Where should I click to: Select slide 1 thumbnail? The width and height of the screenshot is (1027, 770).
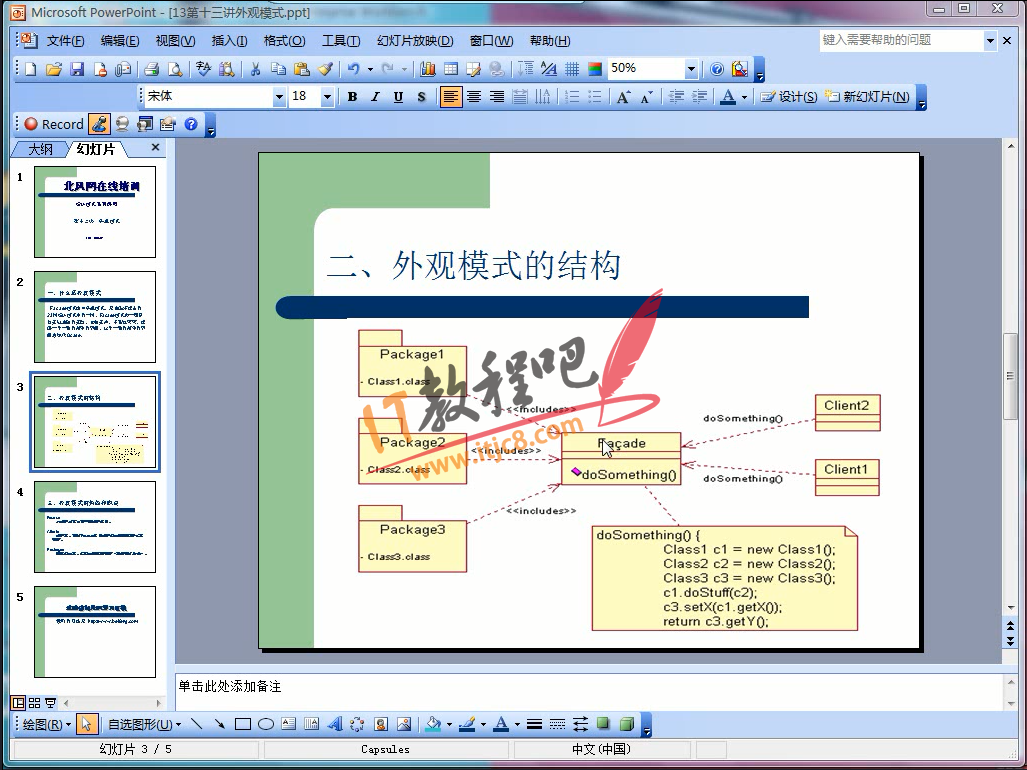tap(95, 211)
